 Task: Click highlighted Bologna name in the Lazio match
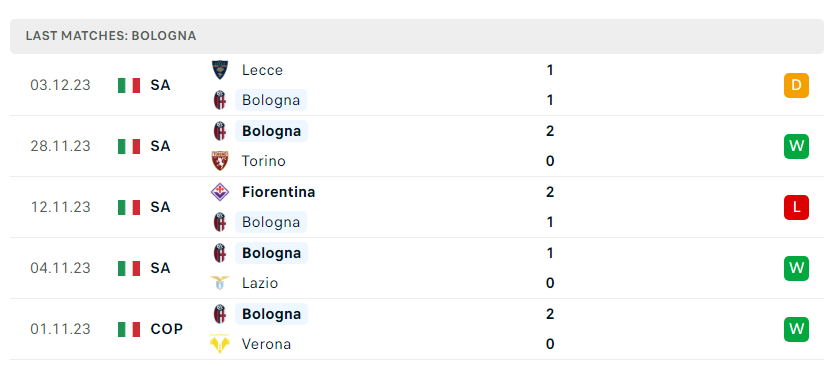(271, 253)
